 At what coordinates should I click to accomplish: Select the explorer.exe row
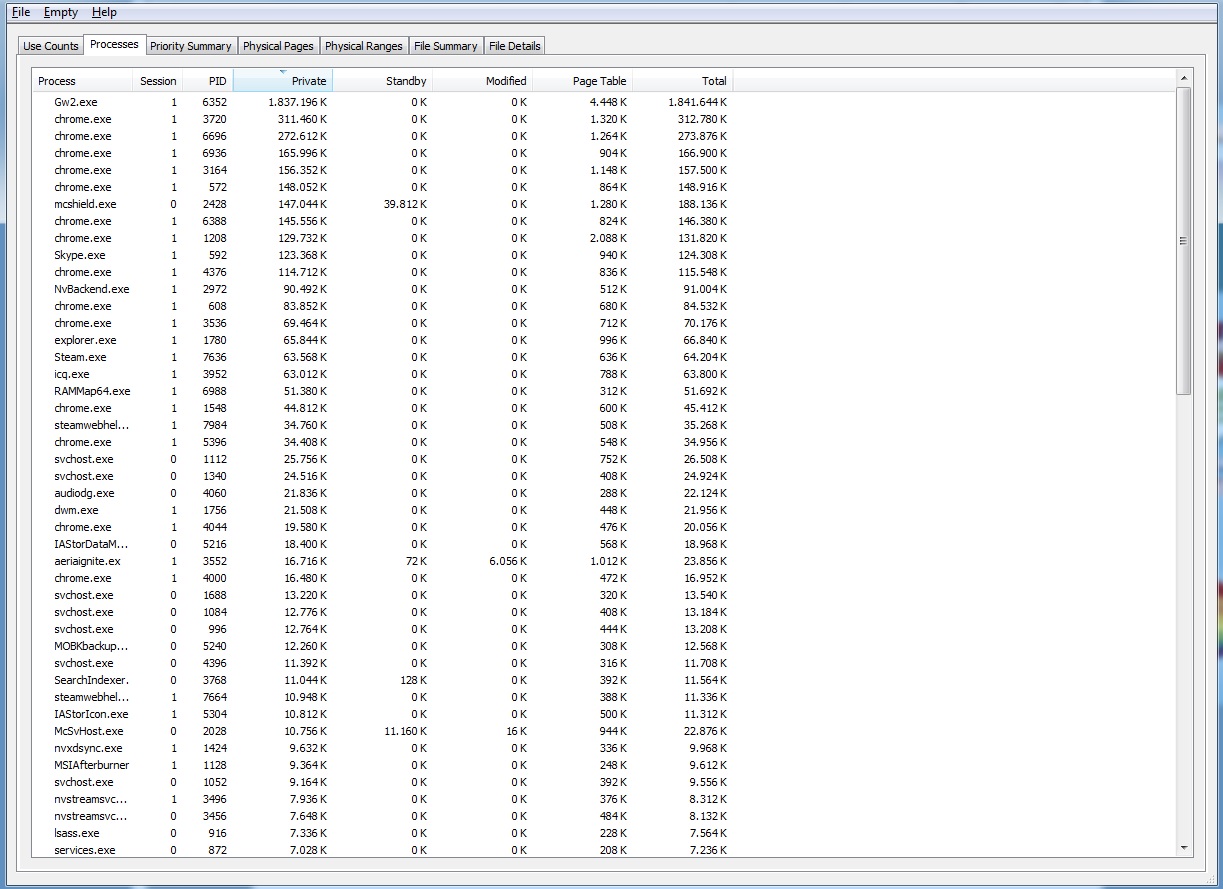[x=383, y=340]
